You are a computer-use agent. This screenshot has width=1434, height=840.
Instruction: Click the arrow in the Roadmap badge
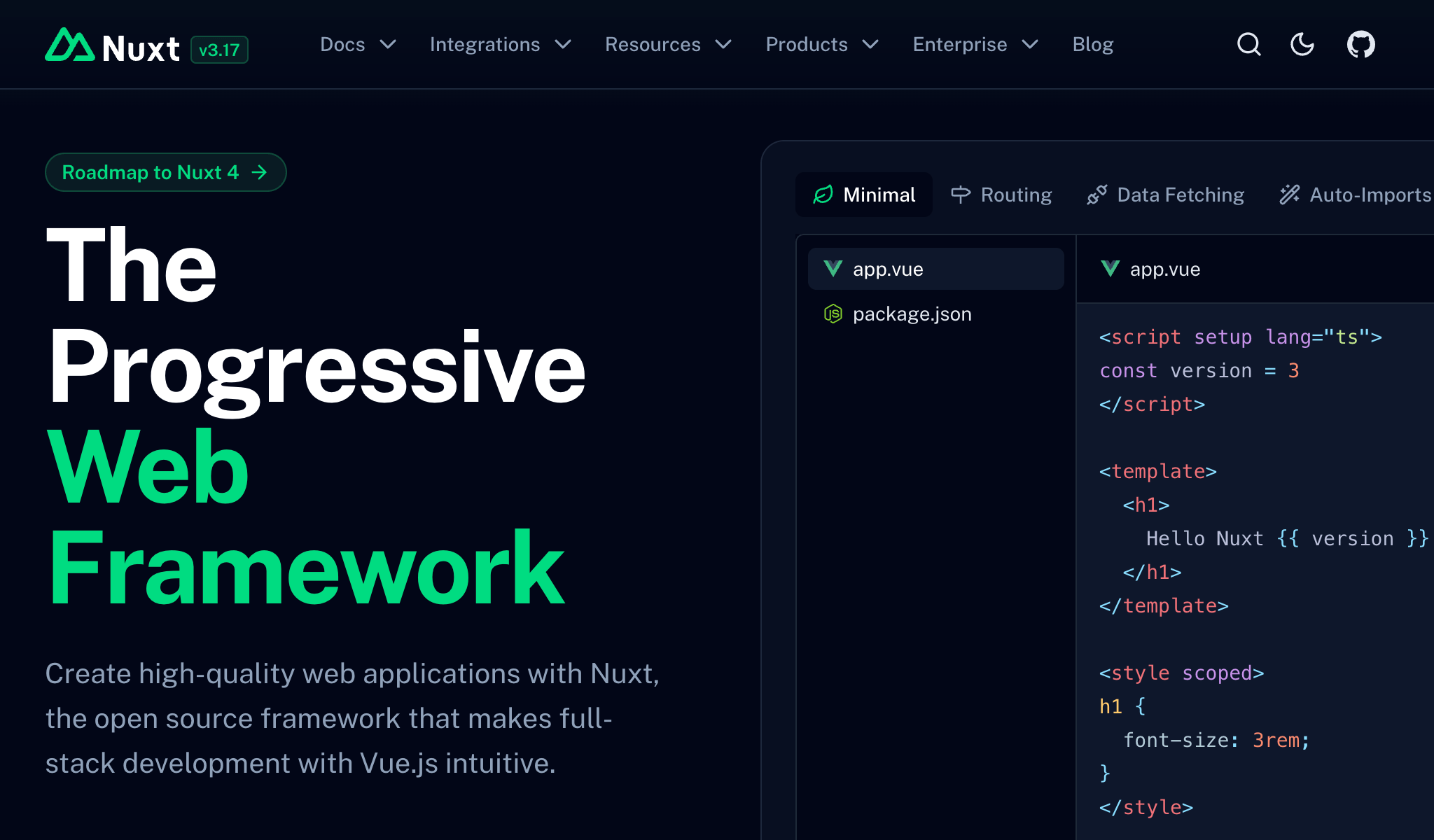259,172
